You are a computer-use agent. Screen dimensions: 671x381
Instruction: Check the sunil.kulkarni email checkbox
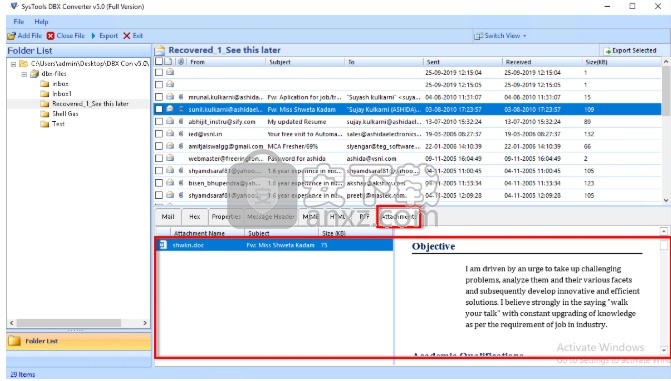click(x=159, y=109)
